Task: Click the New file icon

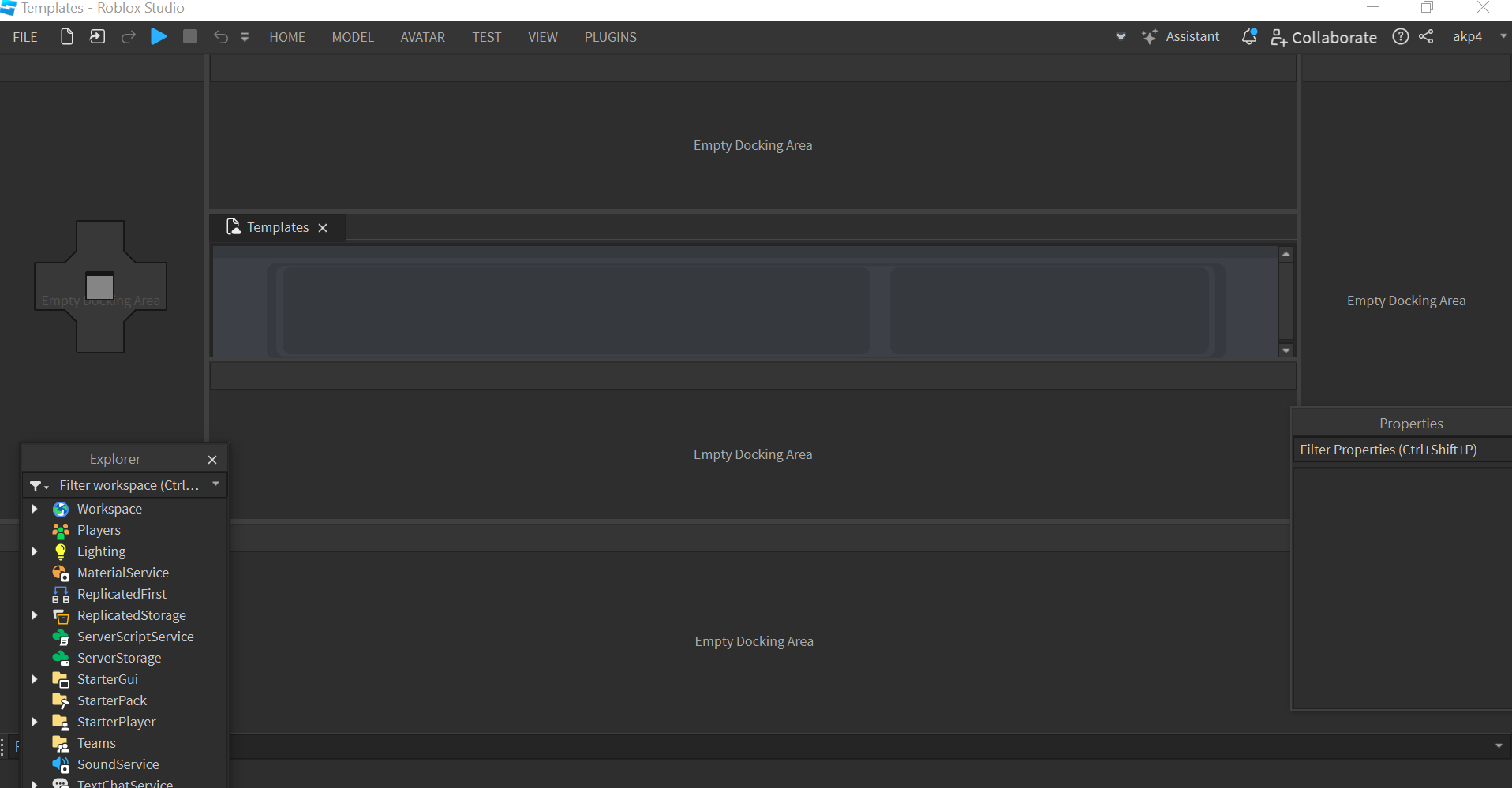Action: [x=67, y=37]
